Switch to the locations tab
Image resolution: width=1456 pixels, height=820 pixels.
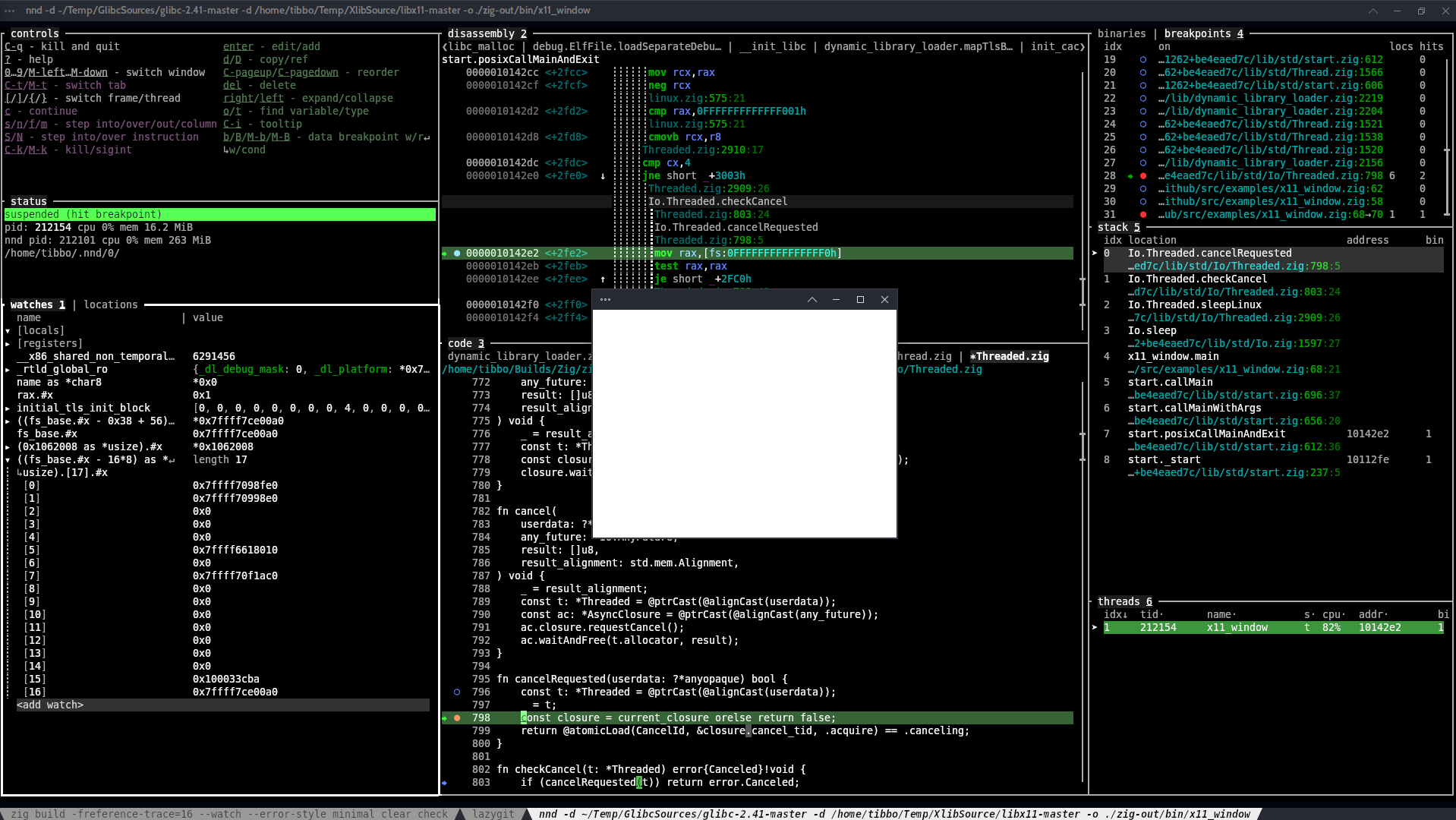pyautogui.click(x=111, y=304)
